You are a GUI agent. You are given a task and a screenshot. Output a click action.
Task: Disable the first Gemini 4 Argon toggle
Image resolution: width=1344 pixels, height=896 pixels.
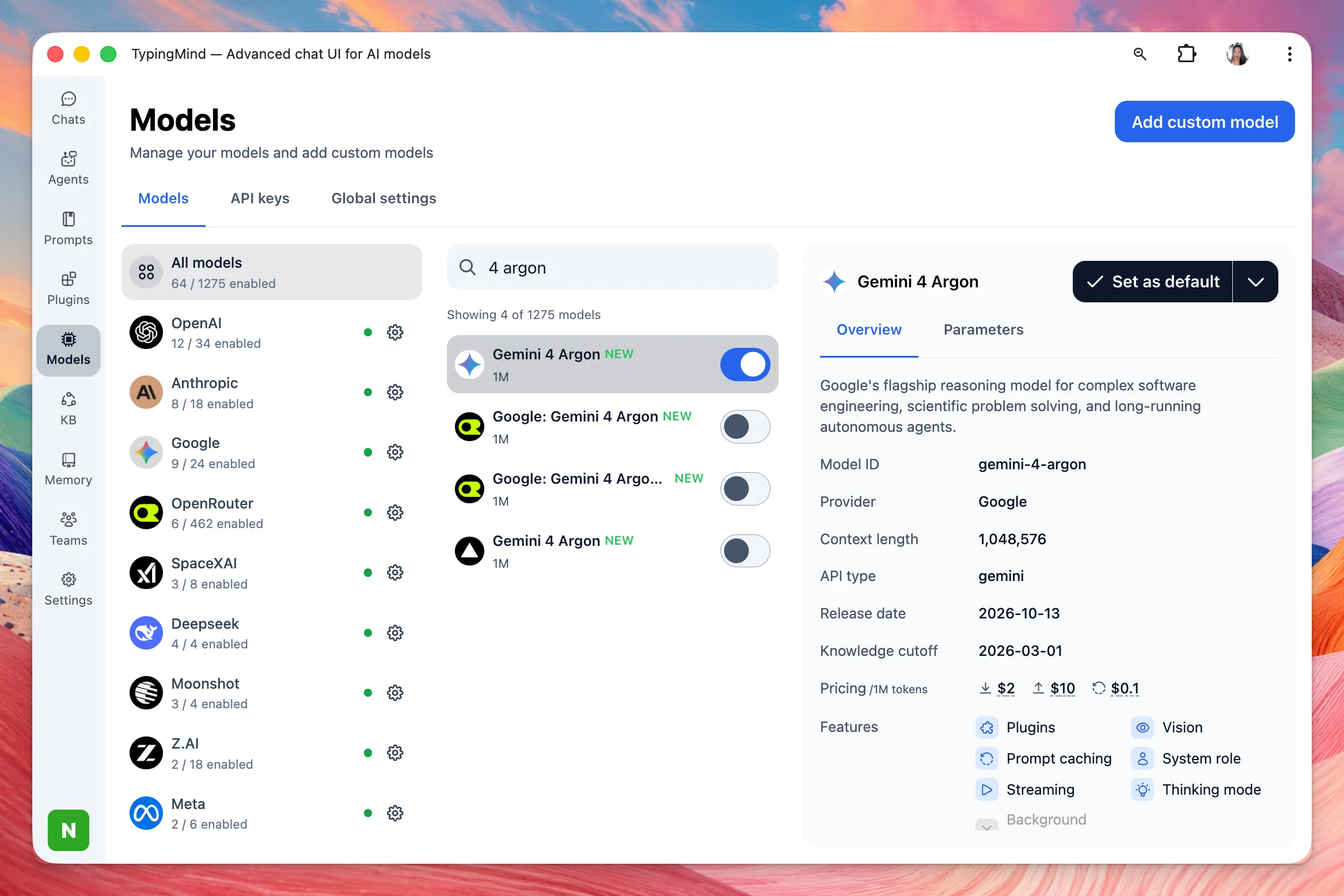point(745,365)
